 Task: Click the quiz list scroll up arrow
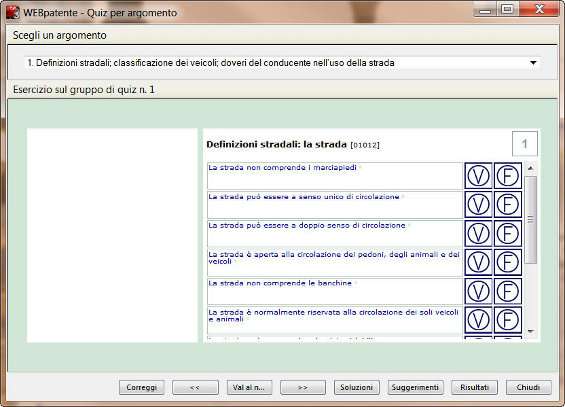530,167
